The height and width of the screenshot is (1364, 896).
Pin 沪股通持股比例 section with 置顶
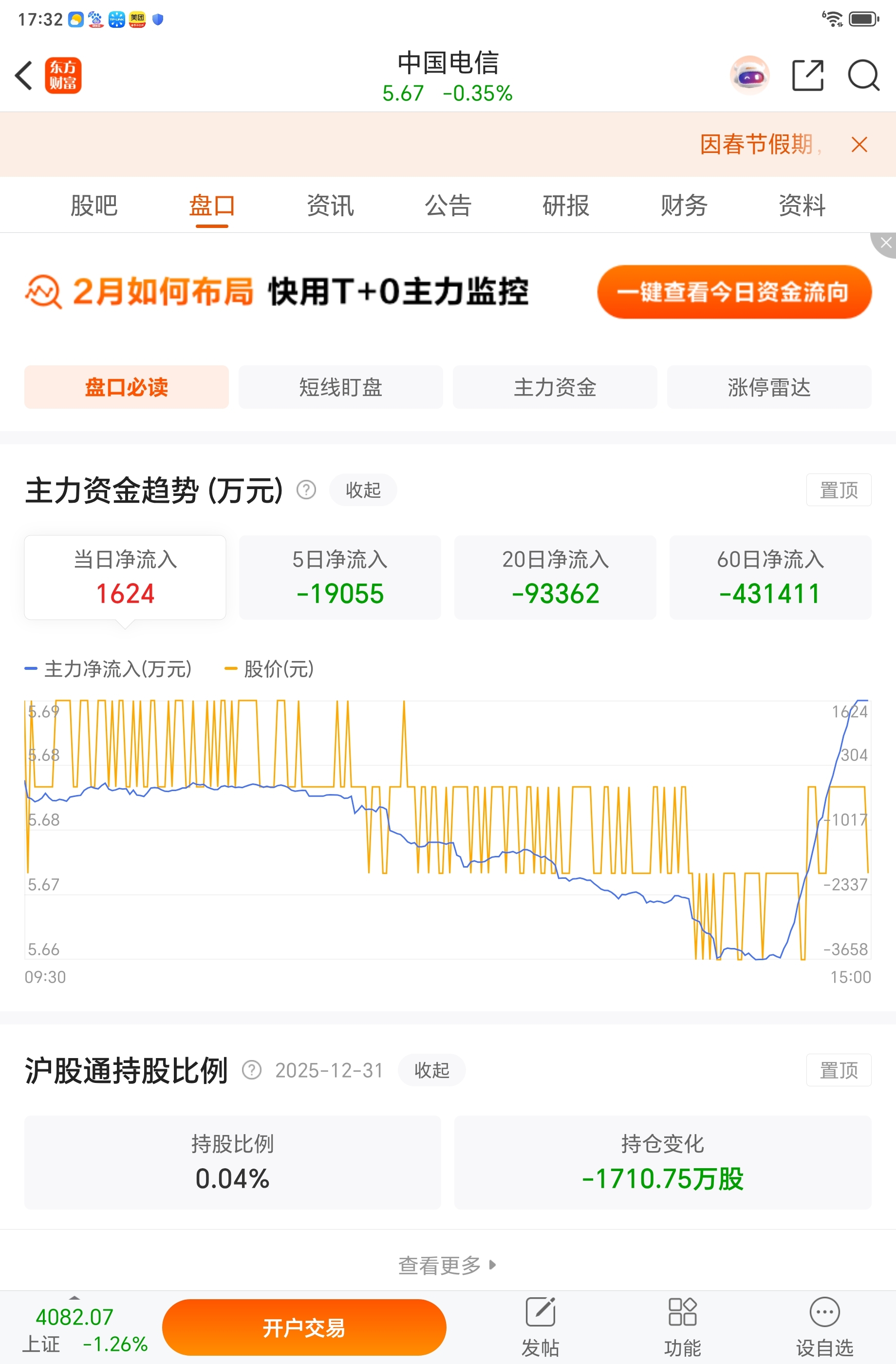(839, 1070)
